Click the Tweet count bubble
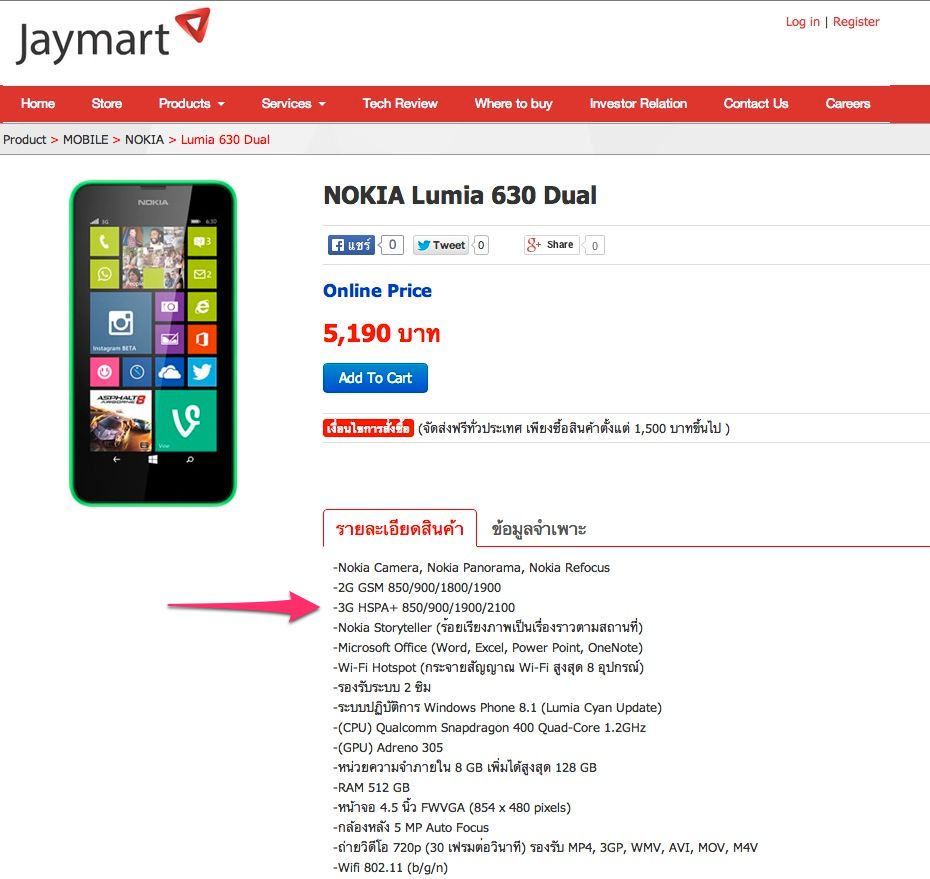The image size is (930, 879). (x=481, y=245)
